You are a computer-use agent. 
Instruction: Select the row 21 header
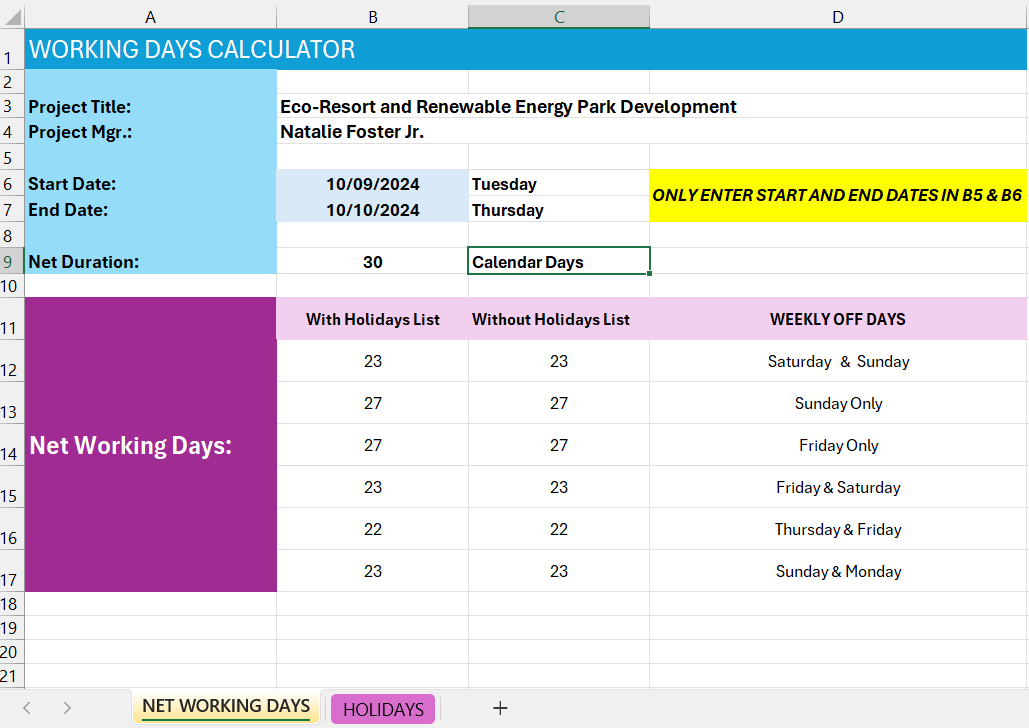coord(12,675)
